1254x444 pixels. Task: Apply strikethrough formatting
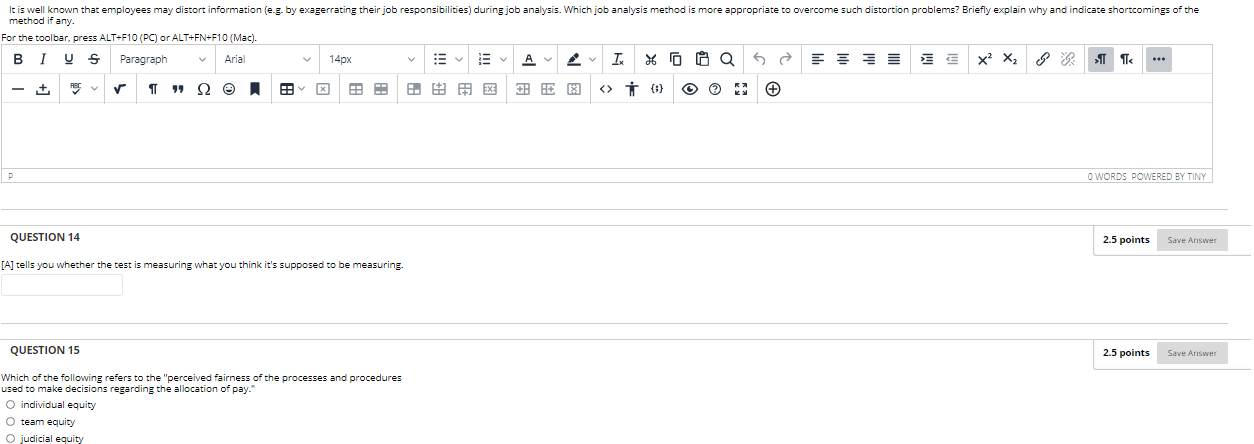tap(93, 59)
